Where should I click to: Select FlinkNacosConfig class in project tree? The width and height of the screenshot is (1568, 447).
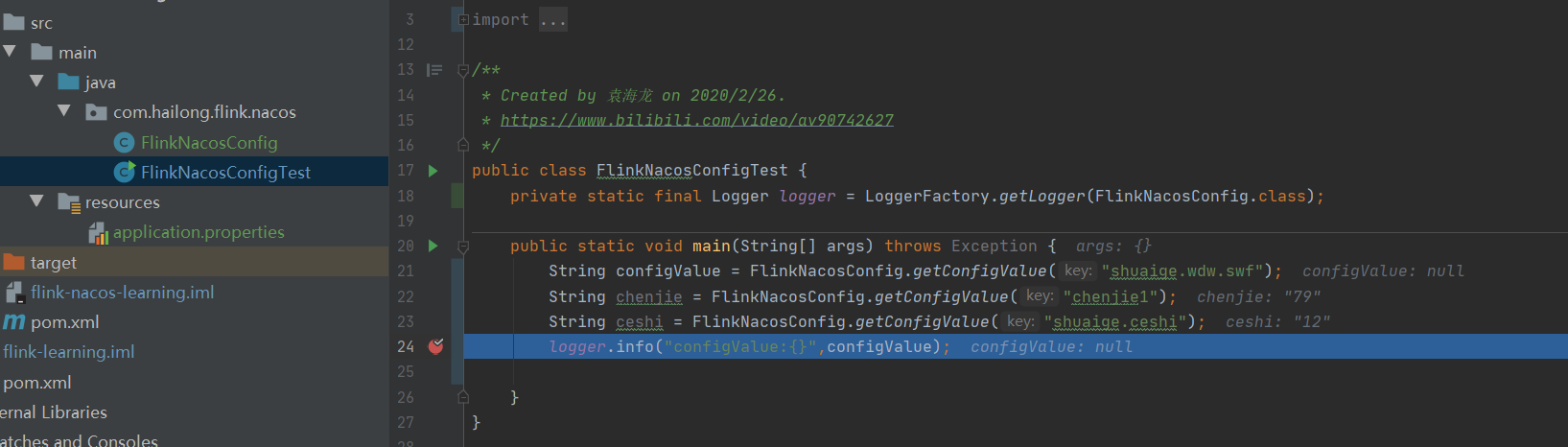point(208,143)
